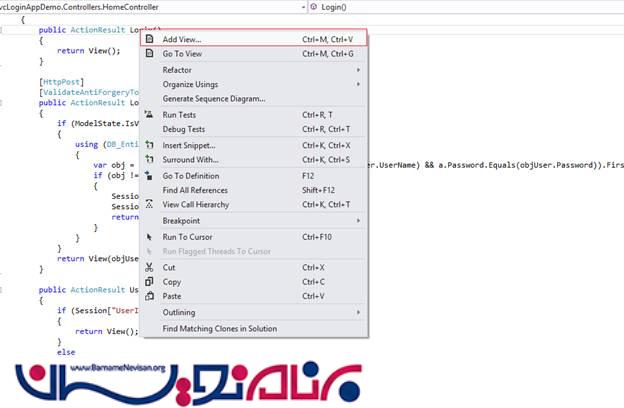The width and height of the screenshot is (624, 408).
Task: Click the Add View icon in context menu
Action: pyautogui.click(x=150, y=40)
